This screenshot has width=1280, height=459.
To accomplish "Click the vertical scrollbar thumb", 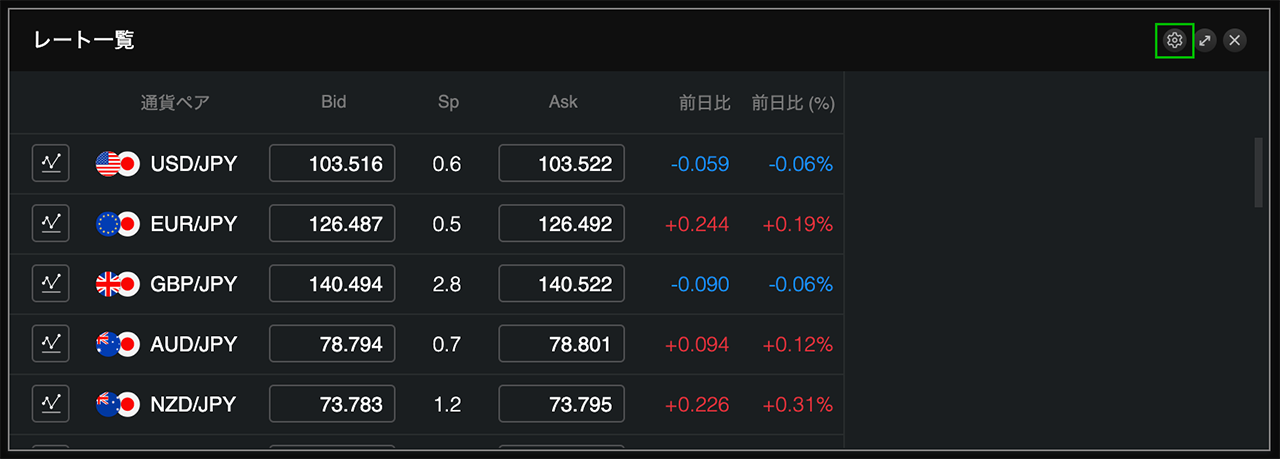I will (x=1258, y=172).
